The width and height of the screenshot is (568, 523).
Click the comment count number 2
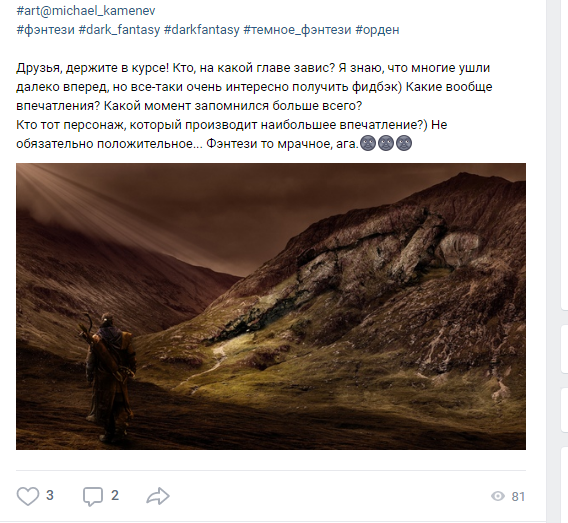click(x=114, y=495)
